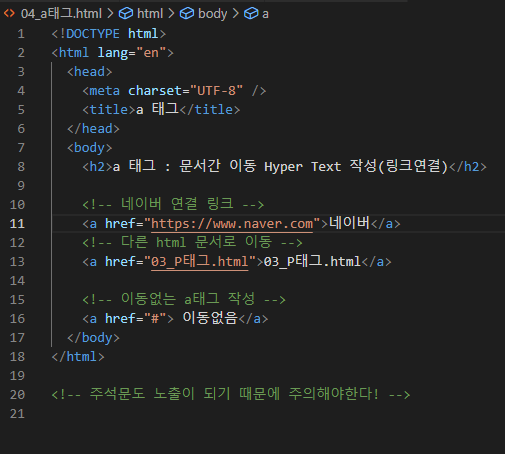Click the cube icon before the a breadcrumb

(251, 14)
